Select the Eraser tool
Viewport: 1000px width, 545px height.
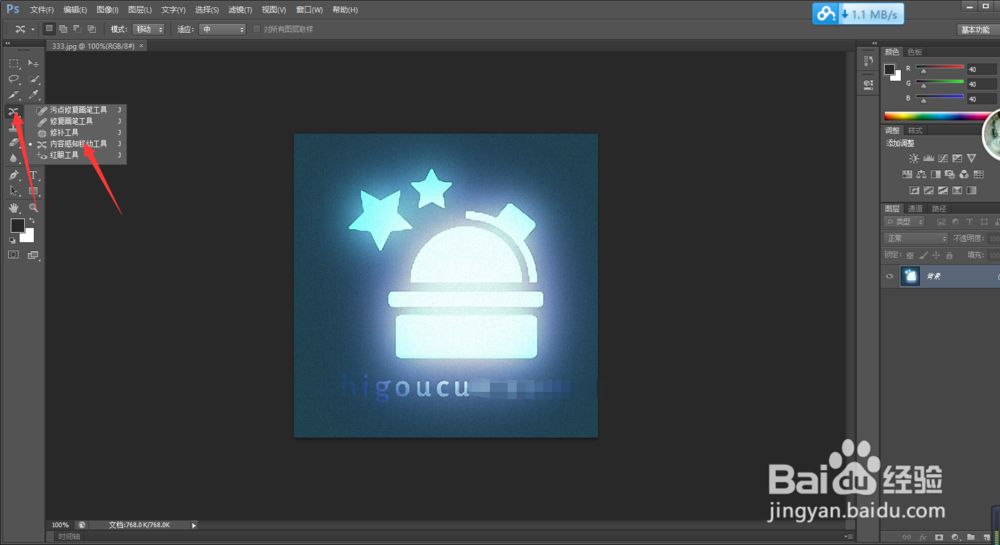tap(13, 143)
